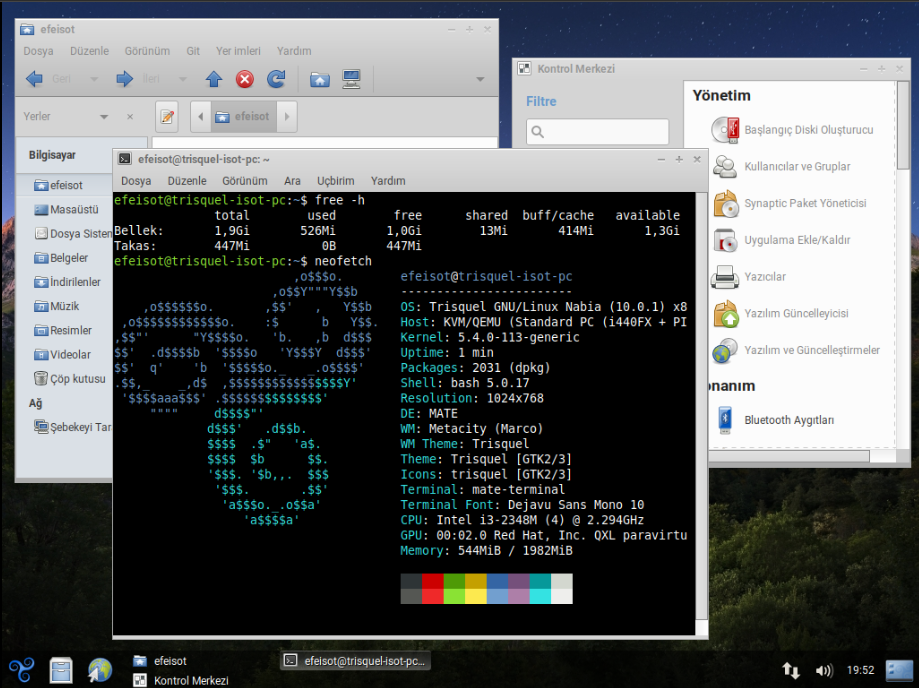Open Synaptic Paket Yöneticisi

[x=804, y=204]
